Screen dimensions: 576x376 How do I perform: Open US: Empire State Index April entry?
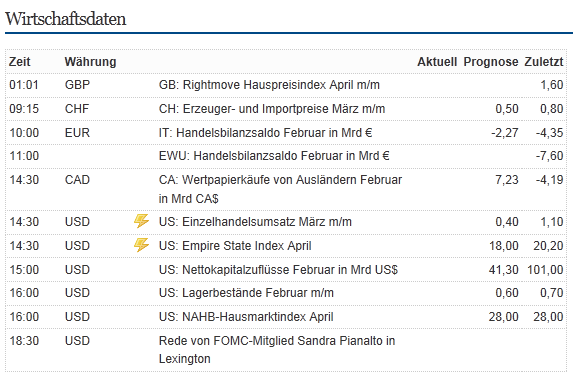[235, 246]
